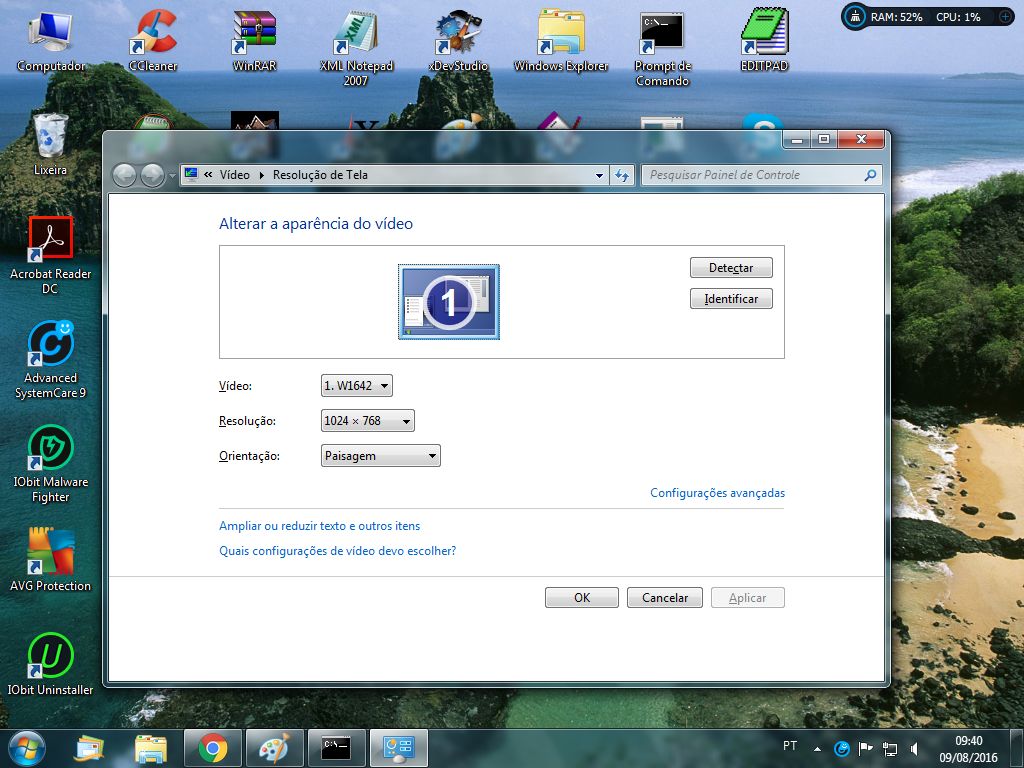Image resolution: width=1024 pixels, height=768 pixels.
Task: Open the Computador desktop icon
Action: coord(51,40)
